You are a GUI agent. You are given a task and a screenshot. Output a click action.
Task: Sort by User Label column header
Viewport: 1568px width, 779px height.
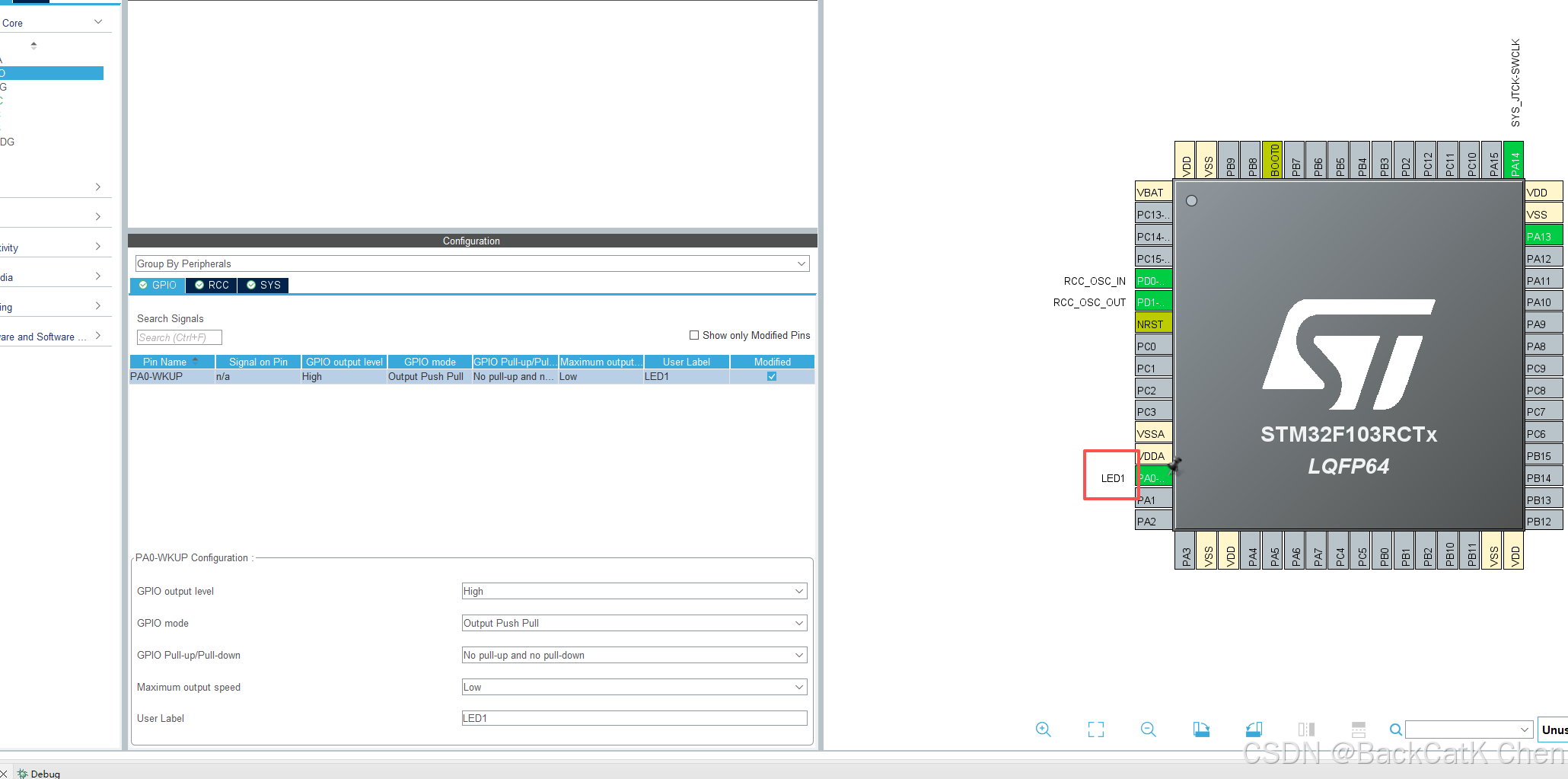(687, 362)
